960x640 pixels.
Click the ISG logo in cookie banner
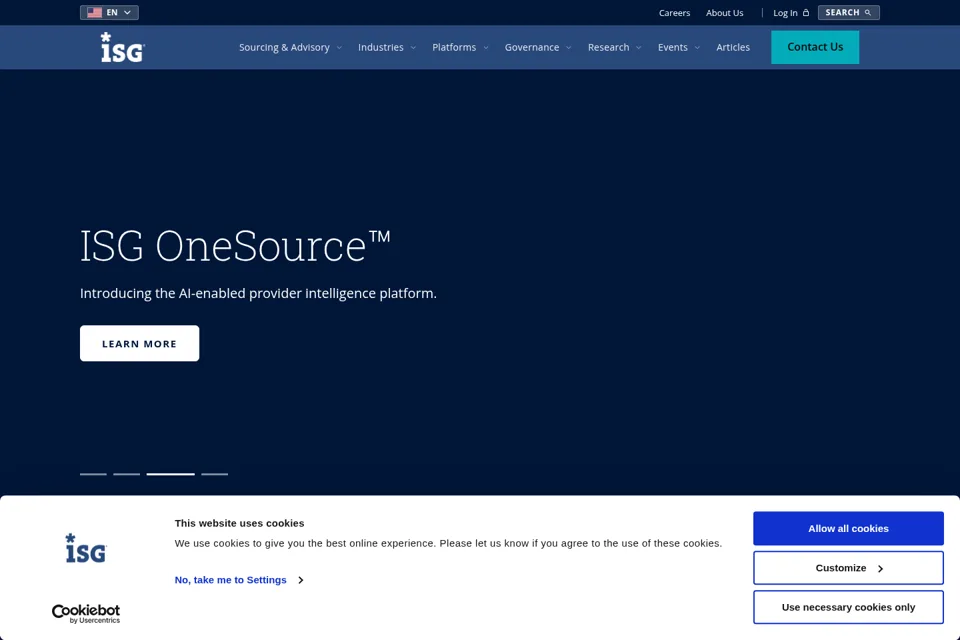[x=86, y=548]
